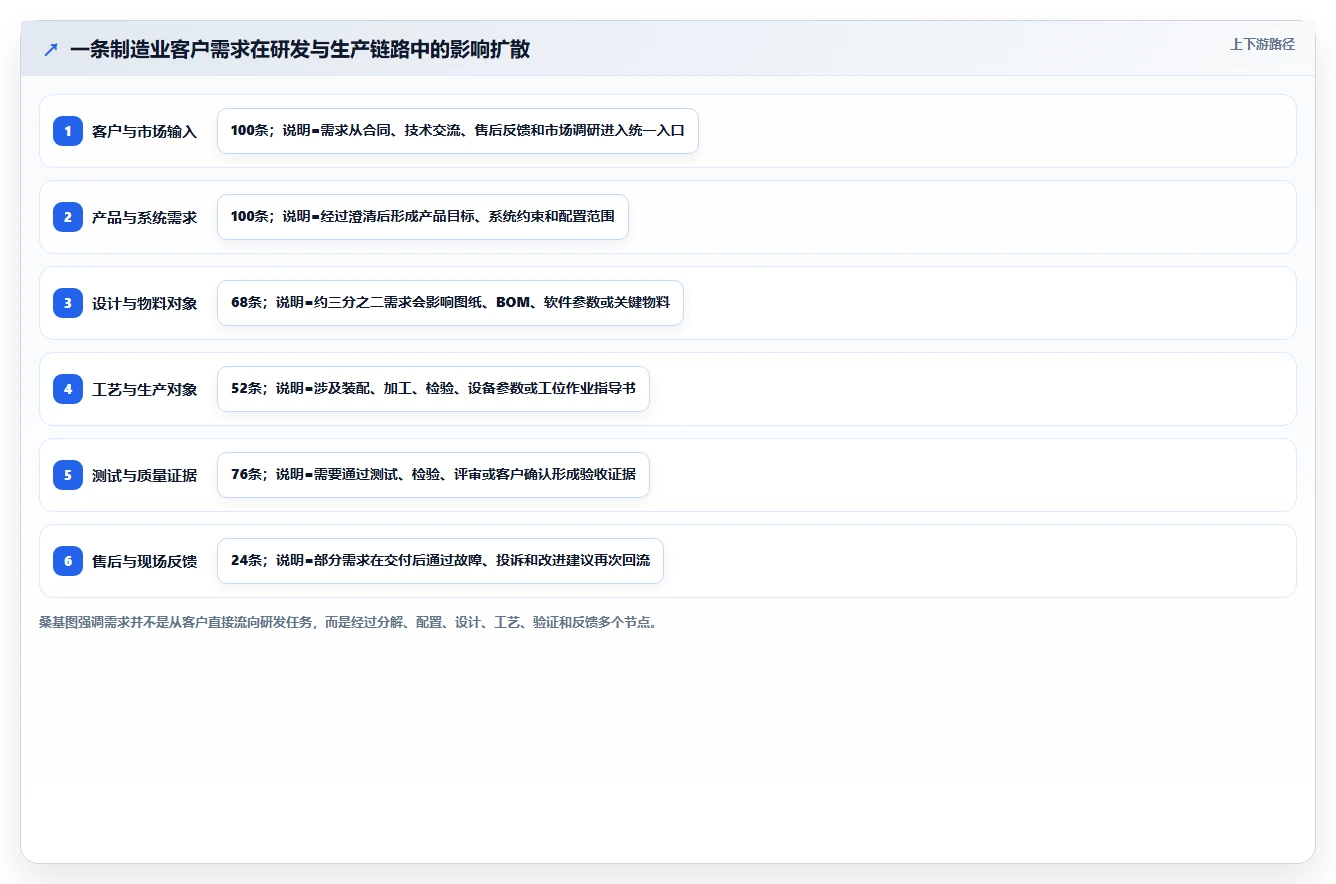This screenshot has height=884, width=1336.
Task: Click the 68条 description box about BOM
Action: tap(450, 303)
